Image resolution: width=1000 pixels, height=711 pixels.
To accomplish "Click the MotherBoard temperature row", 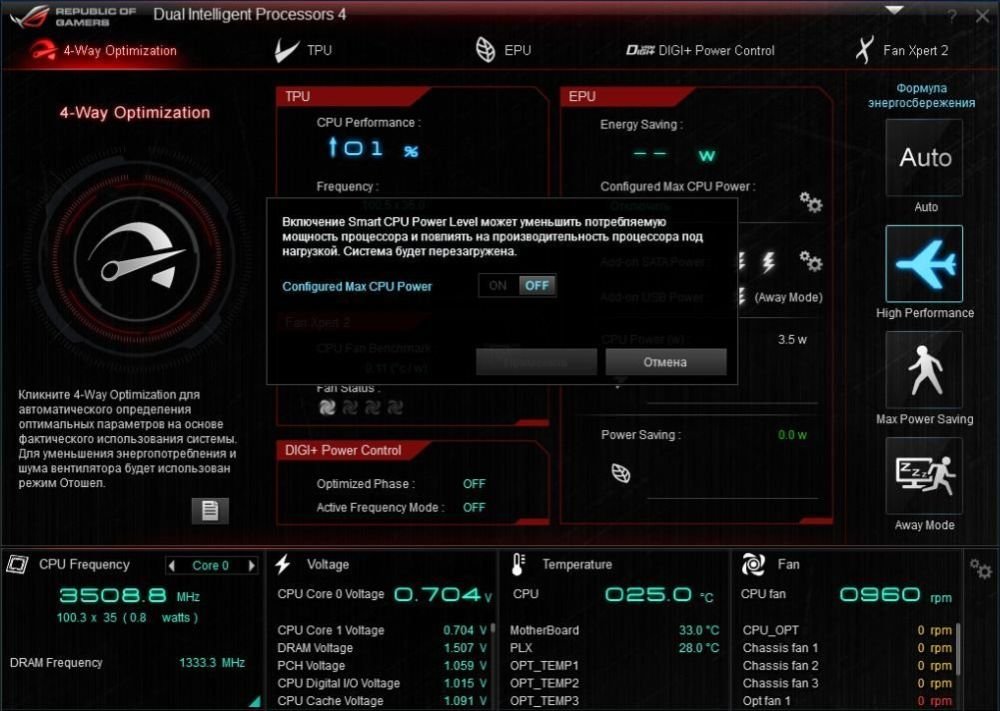I will pos(614,630).
